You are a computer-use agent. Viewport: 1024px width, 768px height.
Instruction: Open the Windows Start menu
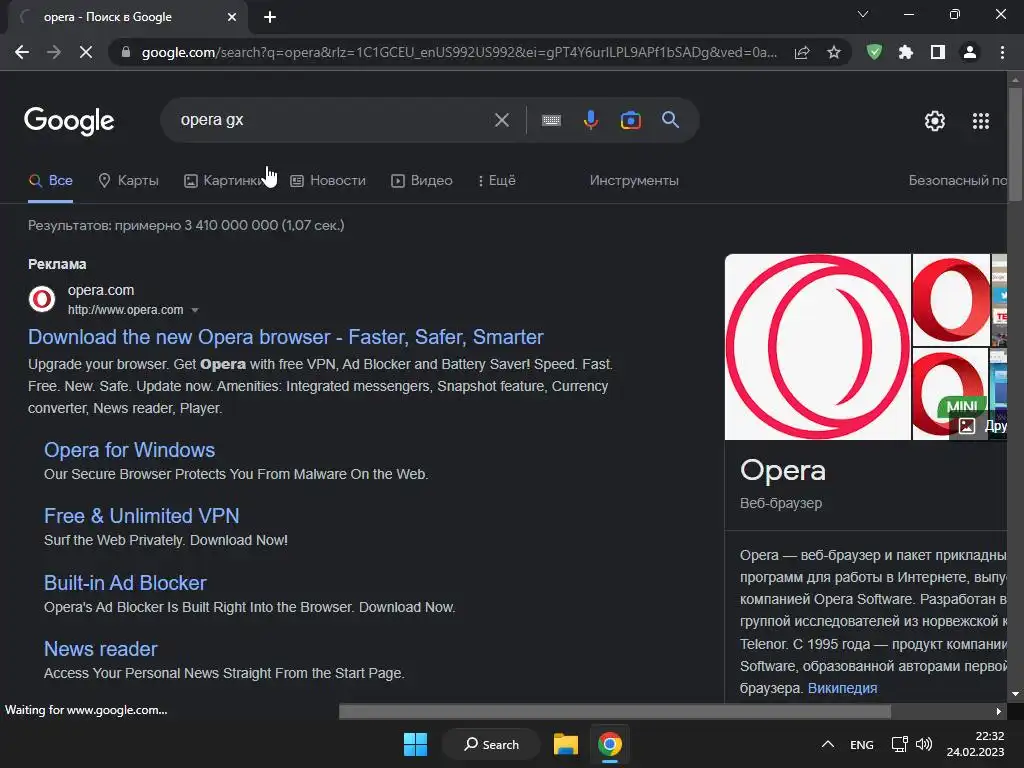pos(415,744)
